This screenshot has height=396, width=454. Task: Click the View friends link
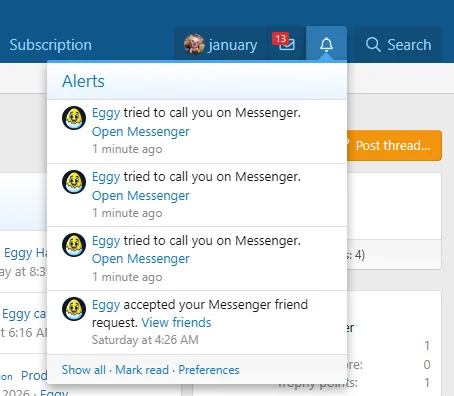point(176,323)
